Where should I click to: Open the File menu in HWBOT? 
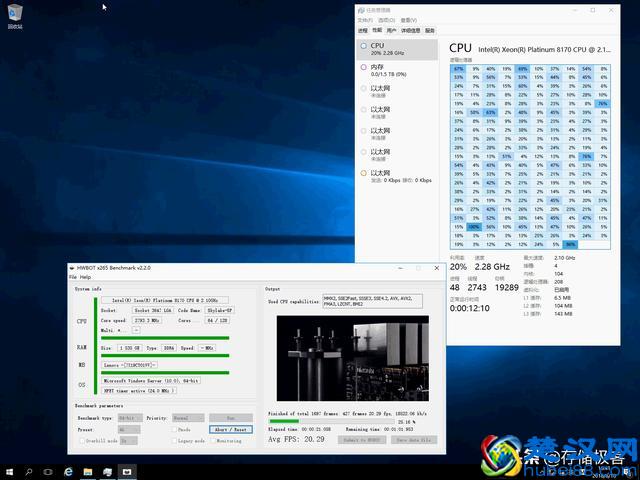coord(72,277)
